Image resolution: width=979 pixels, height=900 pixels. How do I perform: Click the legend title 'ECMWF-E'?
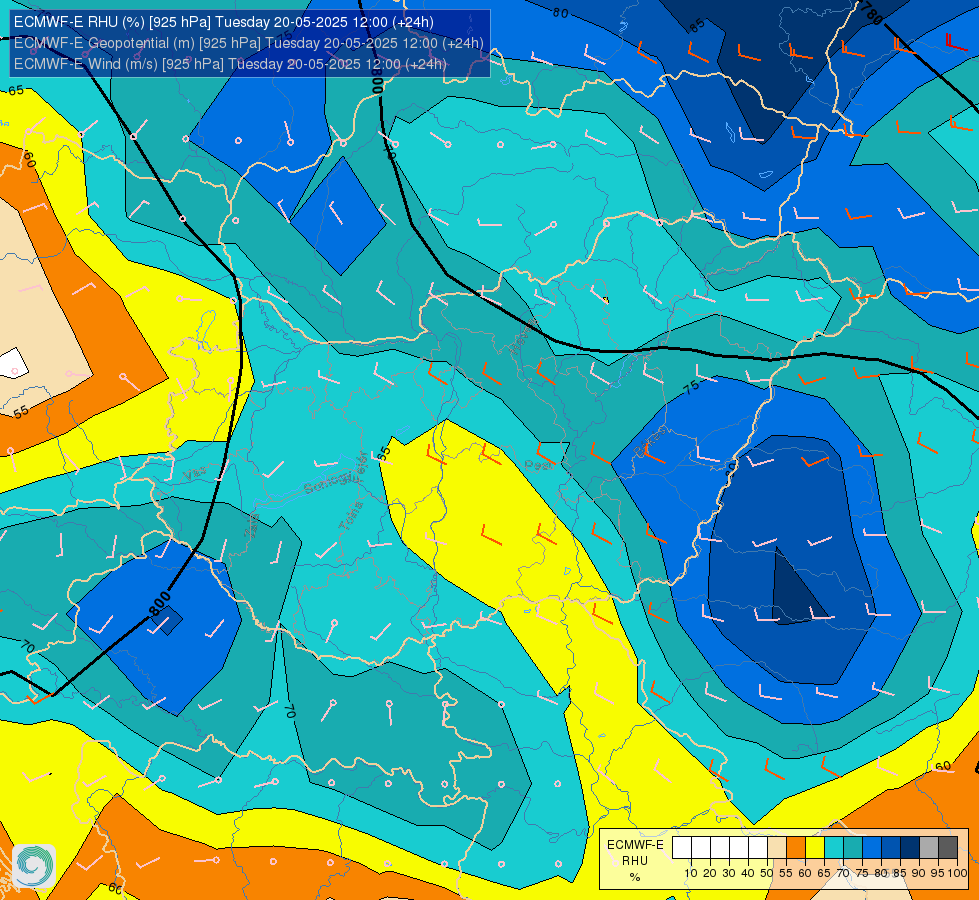635,844
